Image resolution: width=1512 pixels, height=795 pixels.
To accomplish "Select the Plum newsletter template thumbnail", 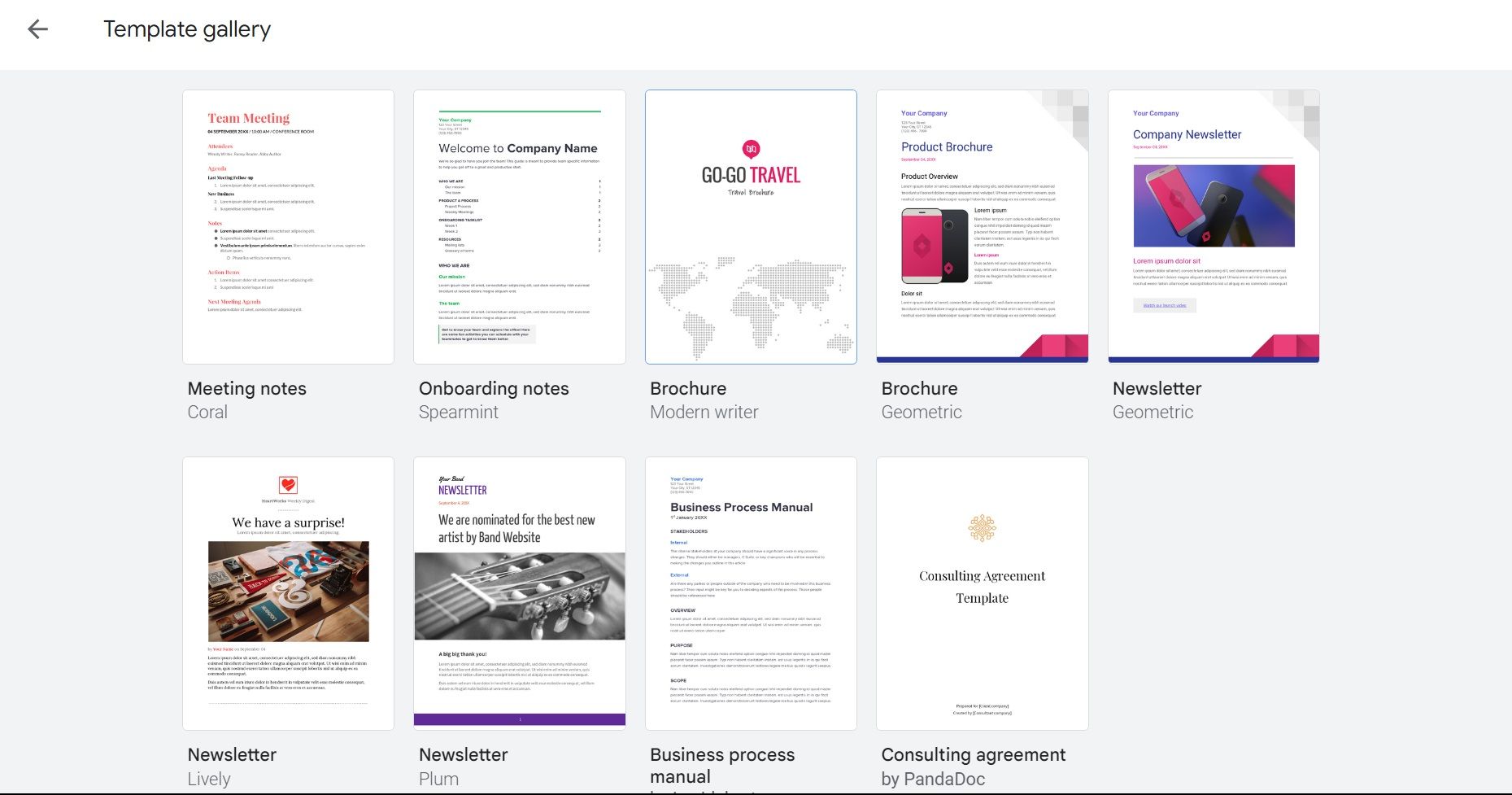I will pyautogui.click(x=520, y=593).
